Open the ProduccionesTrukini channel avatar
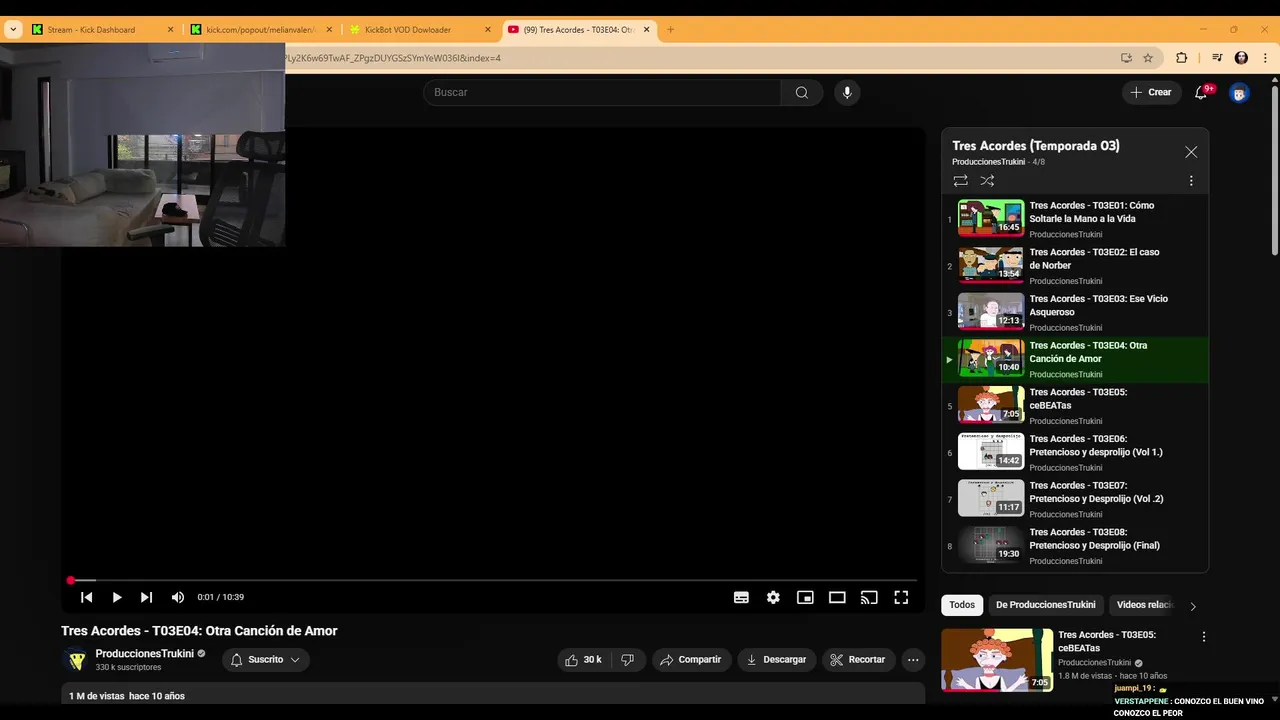This screenshot has width=1280, height=720. [x=76, y=660]
